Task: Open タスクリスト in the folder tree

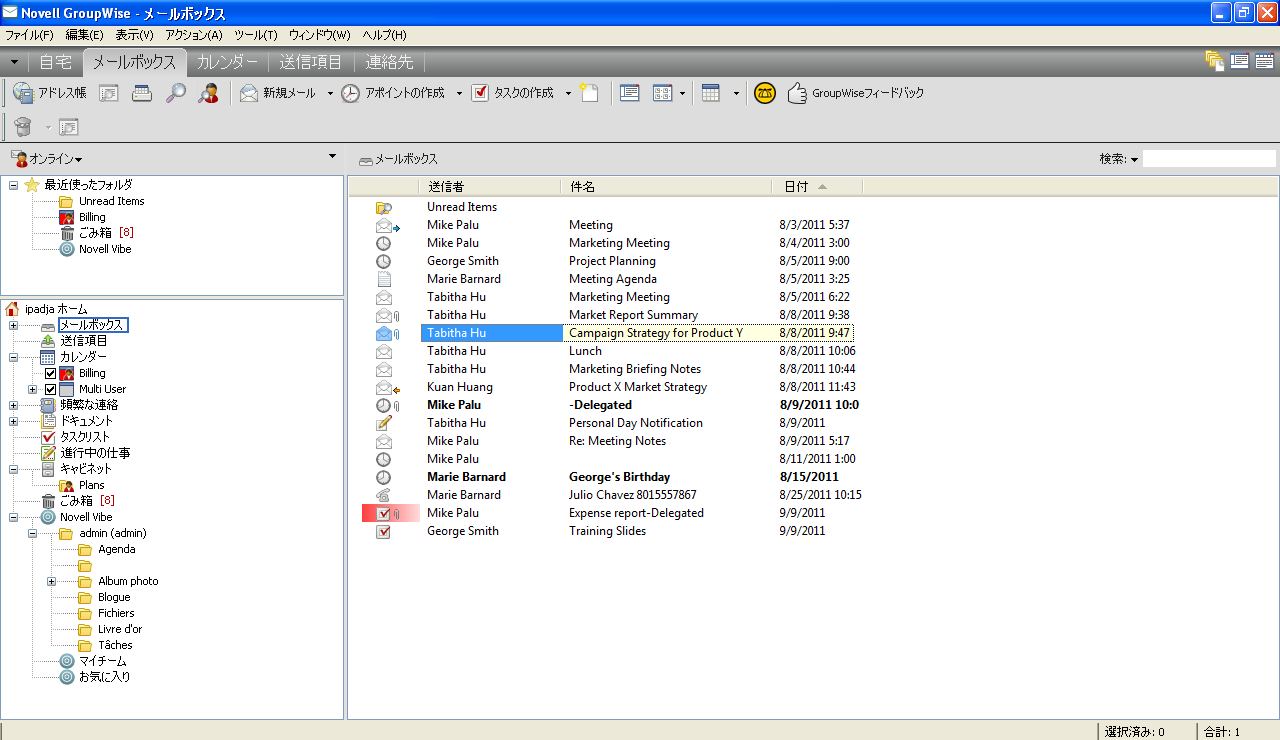Action: point(85,437)
